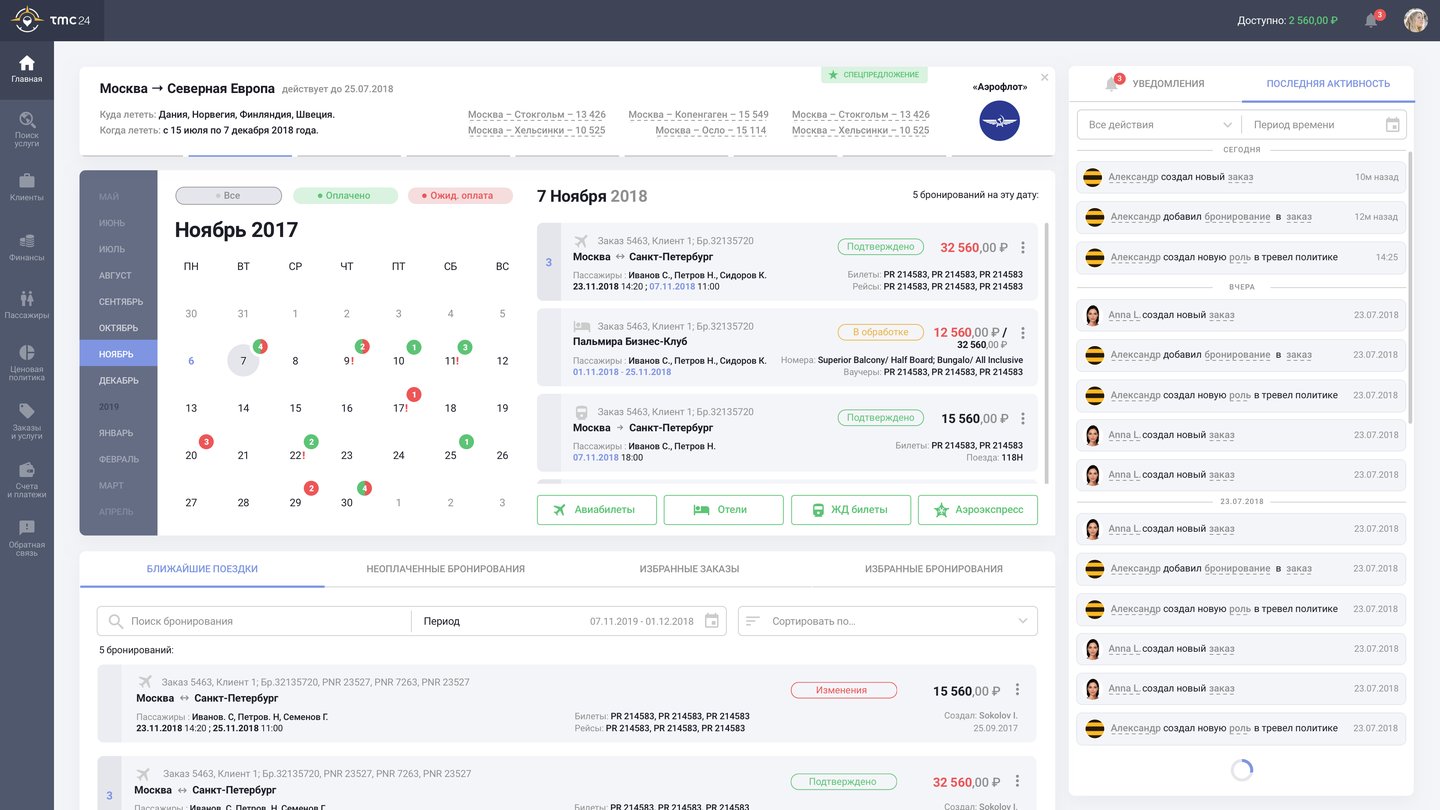
Task: Open the Финансы sidebar section
Action: coord(27,246)
